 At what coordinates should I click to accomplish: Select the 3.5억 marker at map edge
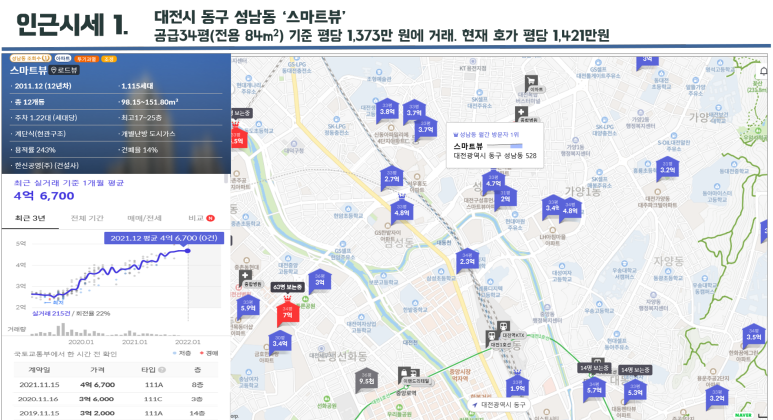click(x=753, y=337)
